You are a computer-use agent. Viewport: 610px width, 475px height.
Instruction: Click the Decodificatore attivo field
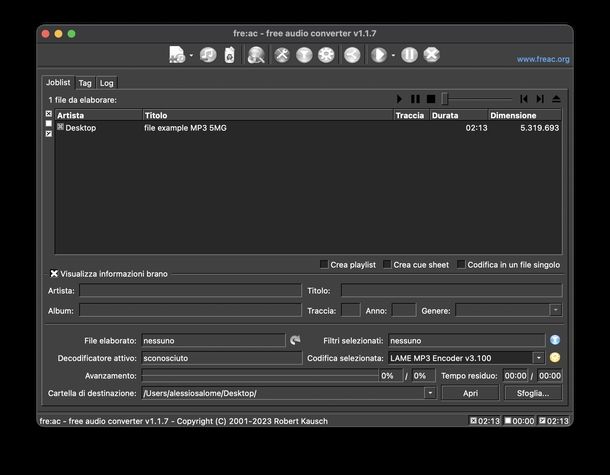(x=222, y=358)
